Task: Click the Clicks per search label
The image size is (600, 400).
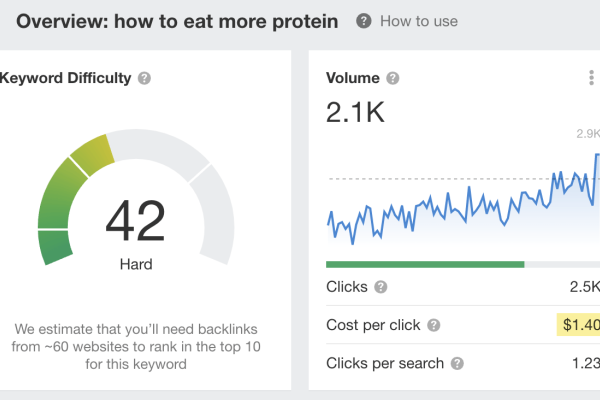Action: 384,364
